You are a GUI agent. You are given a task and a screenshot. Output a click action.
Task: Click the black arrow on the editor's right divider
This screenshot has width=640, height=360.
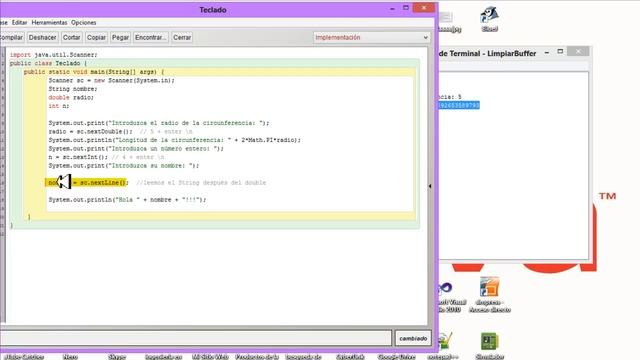[430, 186]
